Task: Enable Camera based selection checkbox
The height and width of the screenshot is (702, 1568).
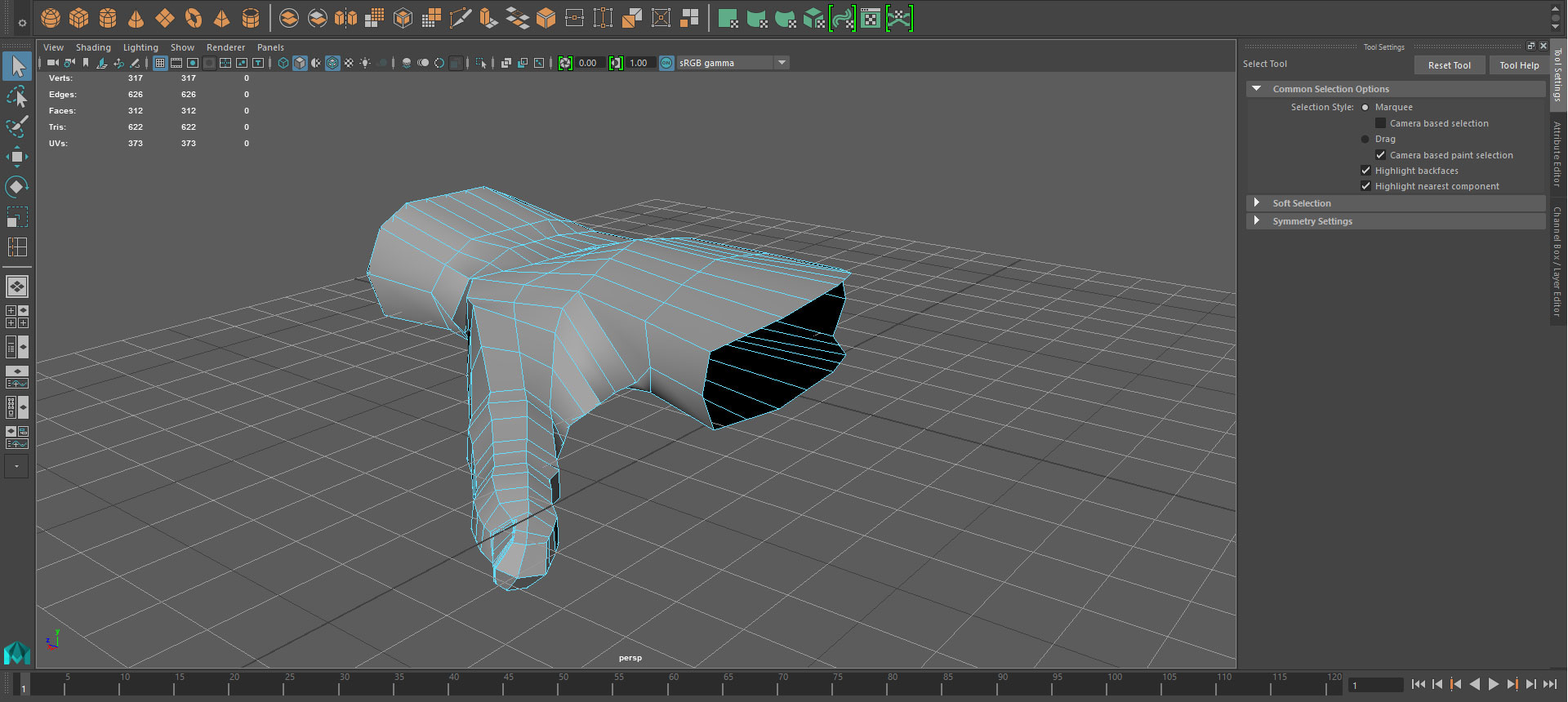Action: click(1381, 123)
